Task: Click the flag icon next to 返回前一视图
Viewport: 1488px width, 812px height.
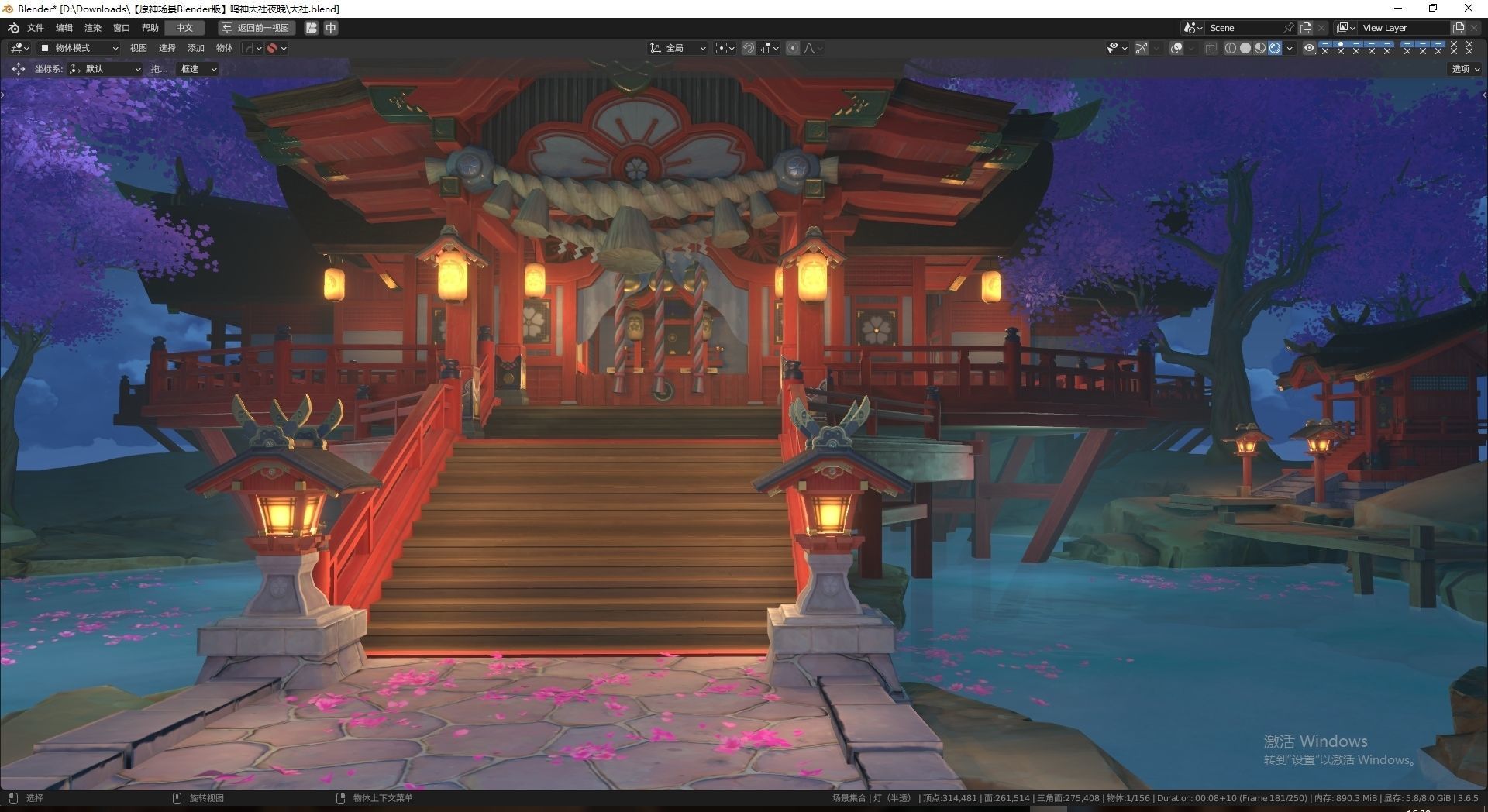Action: tap(312, 28)
